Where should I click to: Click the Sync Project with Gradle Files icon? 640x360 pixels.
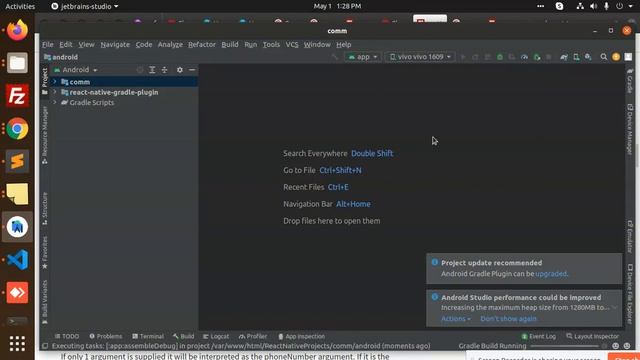[564, 57]
